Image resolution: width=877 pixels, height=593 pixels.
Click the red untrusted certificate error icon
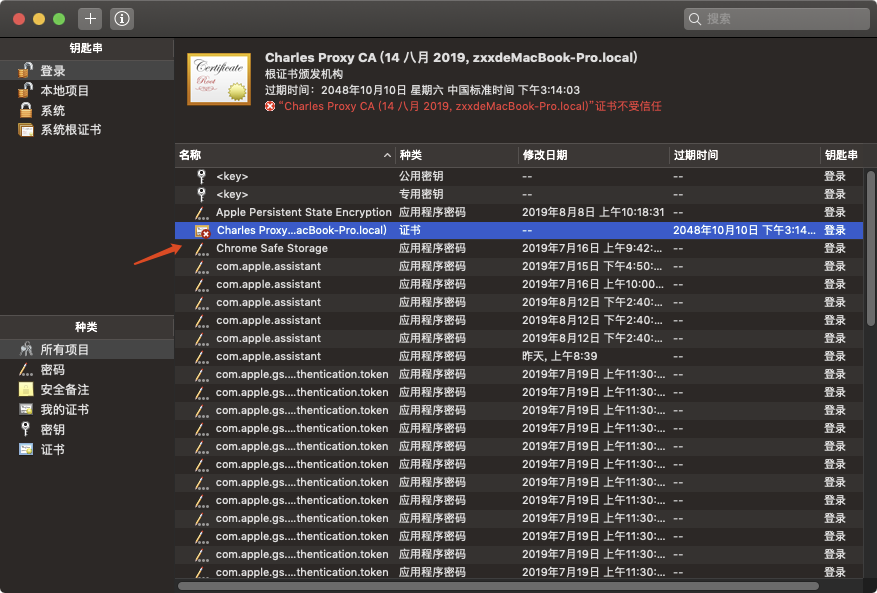pyautogui.click(x=270, y=106)
